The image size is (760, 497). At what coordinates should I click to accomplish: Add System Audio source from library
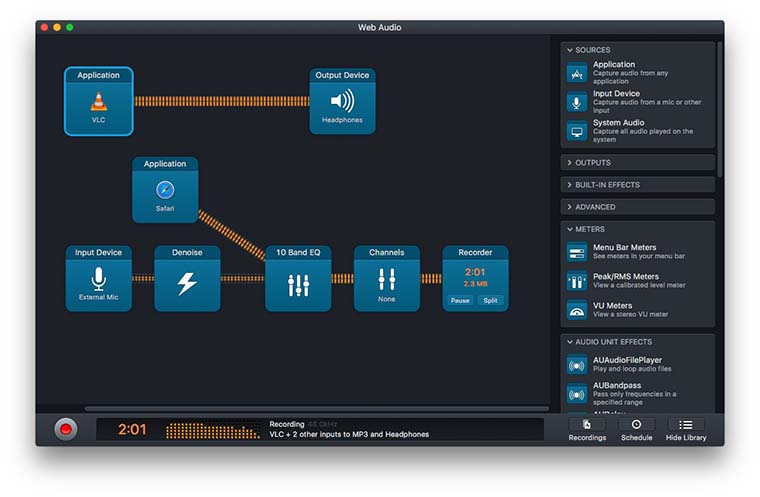(637, 130)
